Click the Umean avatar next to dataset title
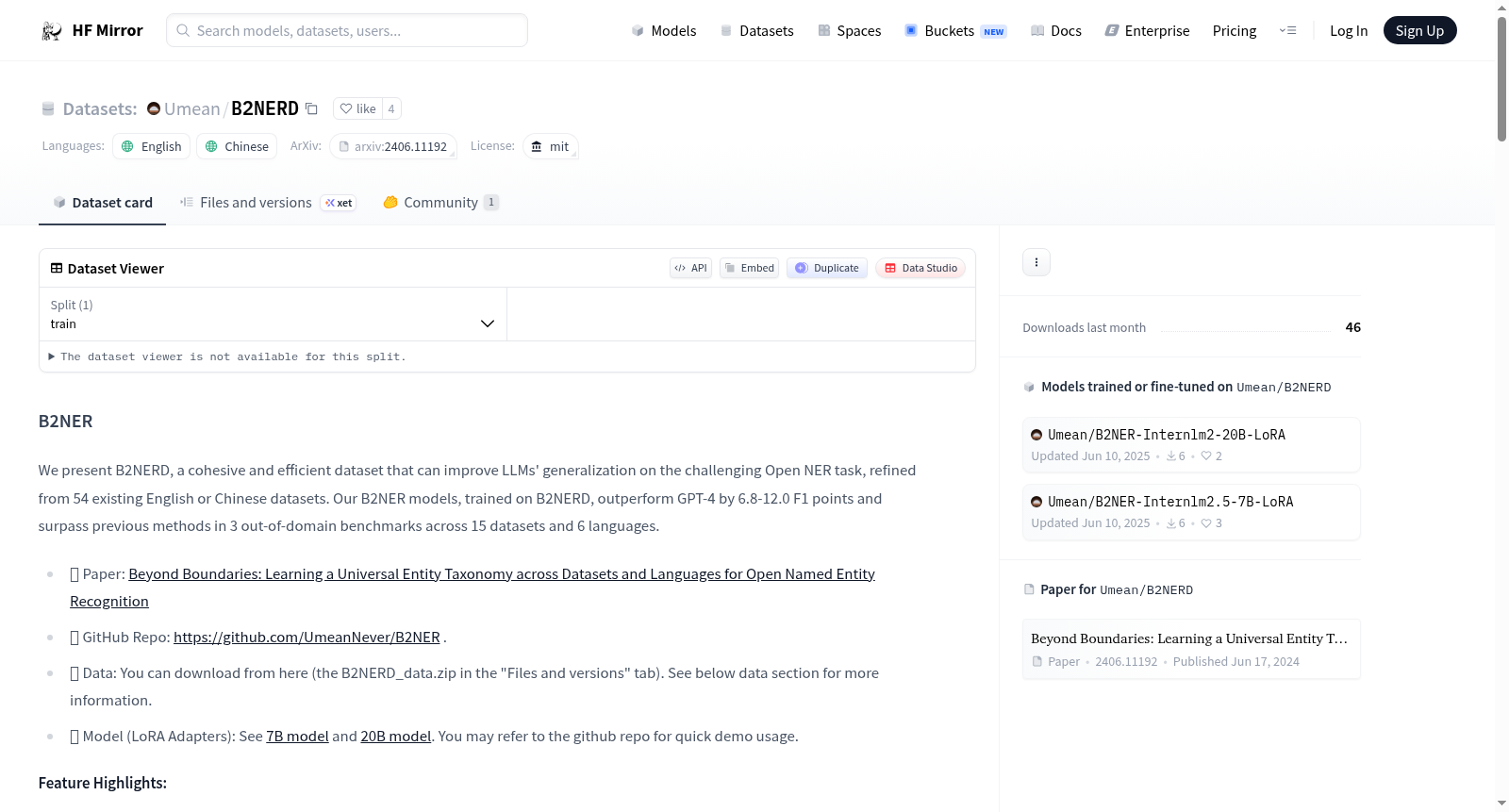Image resolution: width=1509 pixels, height=812 pixels. pos(154,108)
